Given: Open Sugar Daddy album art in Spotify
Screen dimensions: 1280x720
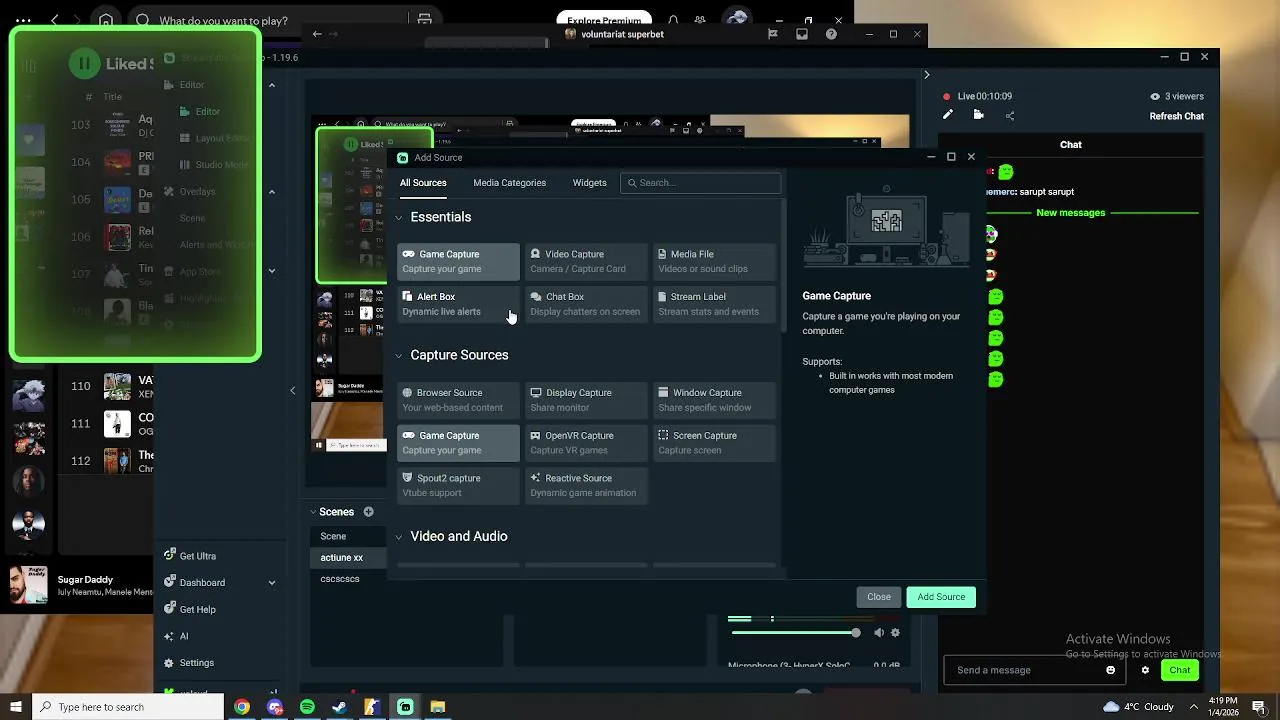Looking at the screenshot, I should [x=29, y=585].
